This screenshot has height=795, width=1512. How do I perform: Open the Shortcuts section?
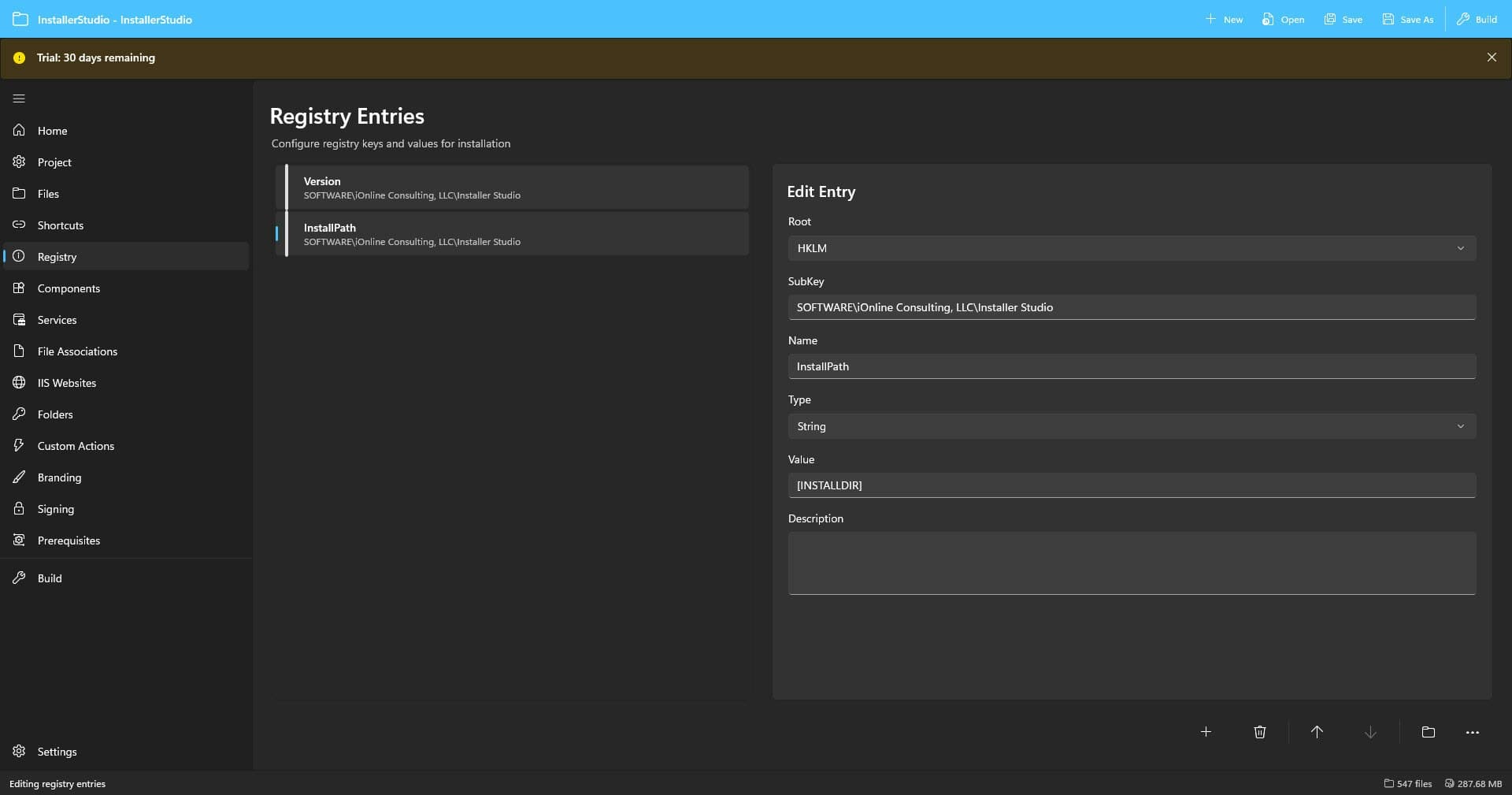point(61,225)
